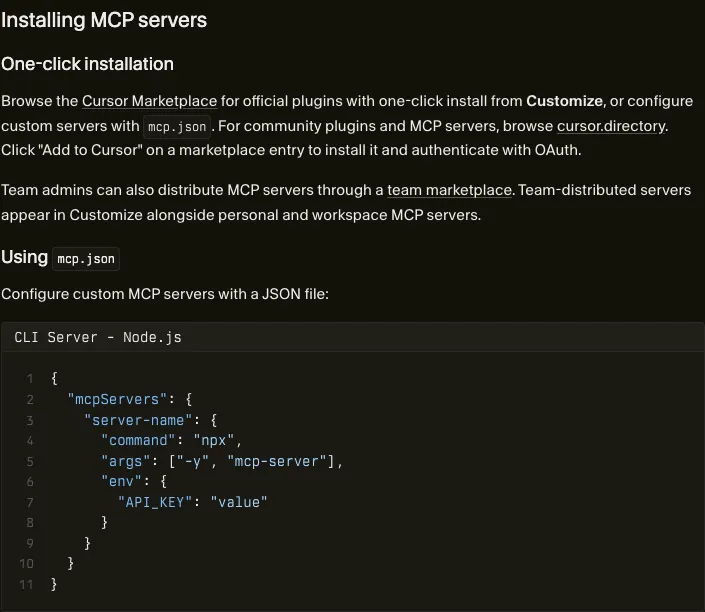Click the "mcp-server" string in the code

click(277, 461)
